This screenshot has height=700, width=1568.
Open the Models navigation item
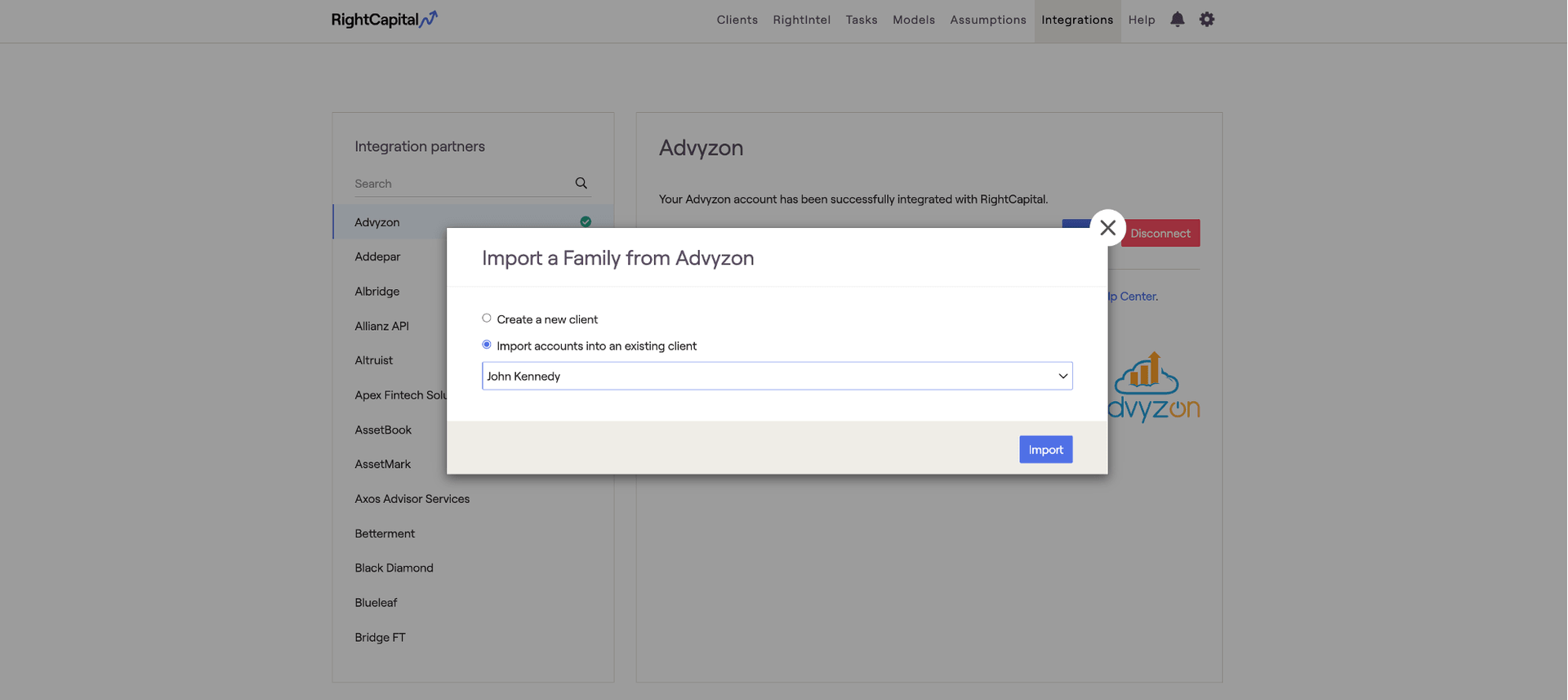coord(913,20)
